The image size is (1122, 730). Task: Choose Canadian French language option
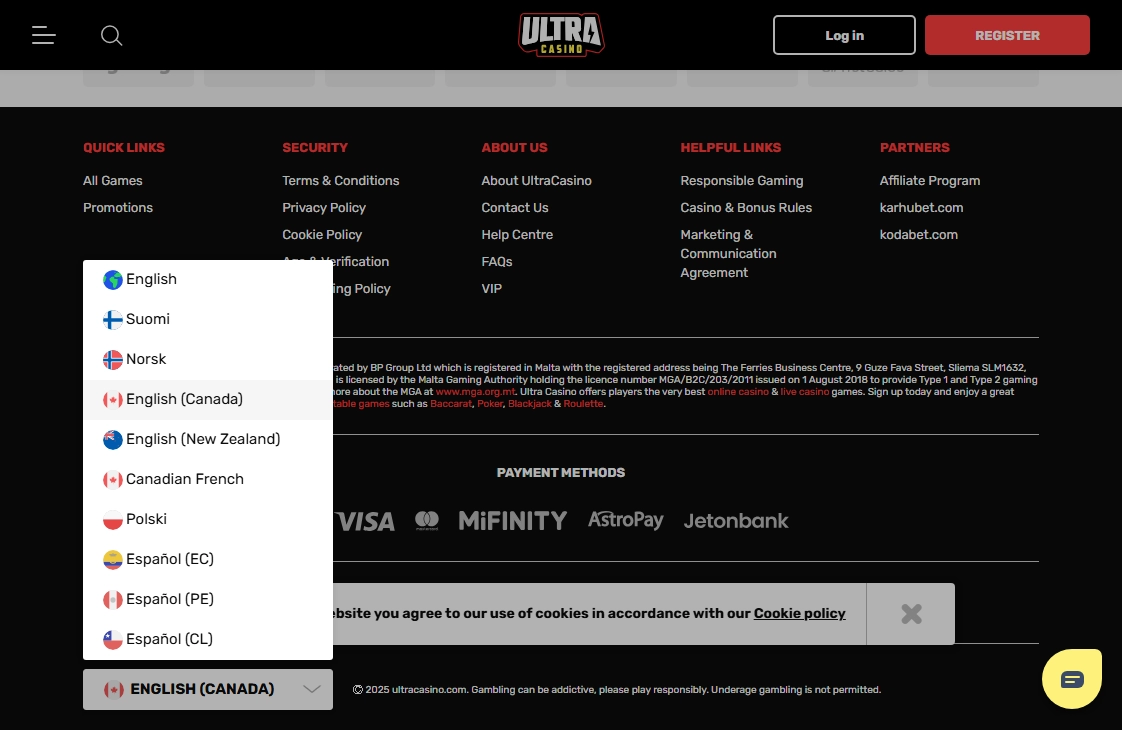208,480
